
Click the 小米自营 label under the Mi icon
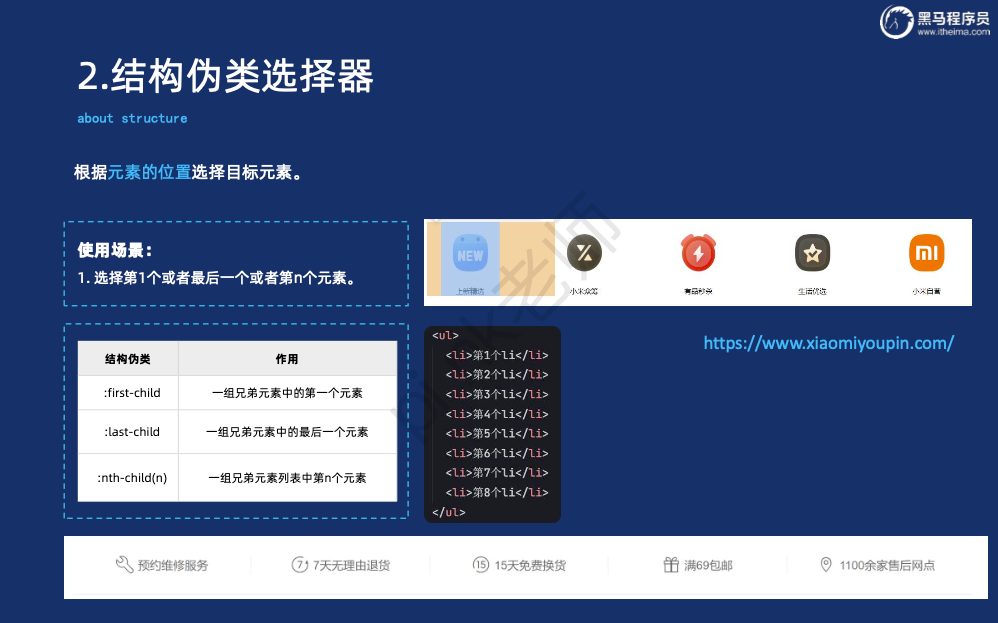pyautogui.click(x=926, y=291)
